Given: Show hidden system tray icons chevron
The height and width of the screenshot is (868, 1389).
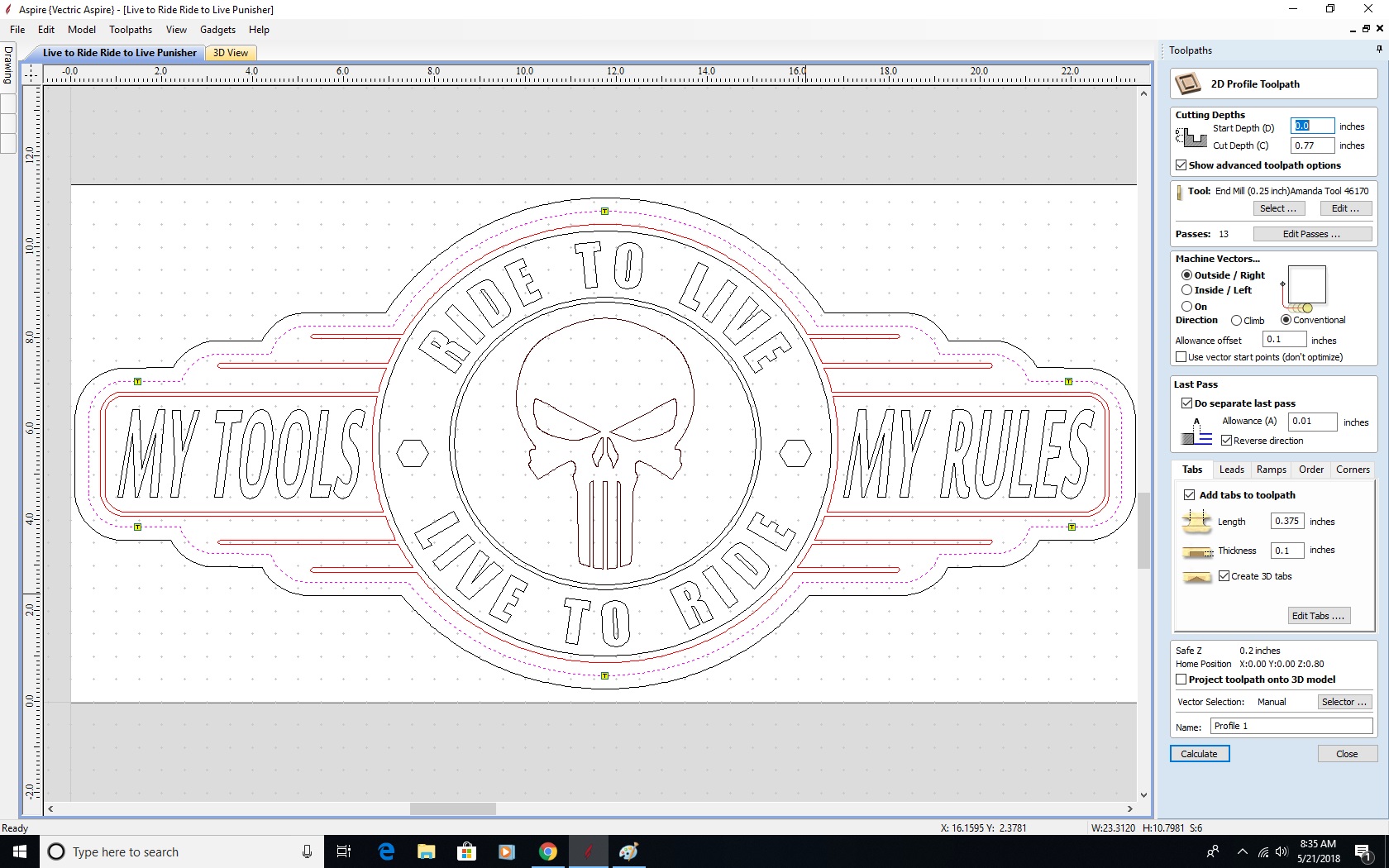Looking at the screenshot, I should (1242, 851).
